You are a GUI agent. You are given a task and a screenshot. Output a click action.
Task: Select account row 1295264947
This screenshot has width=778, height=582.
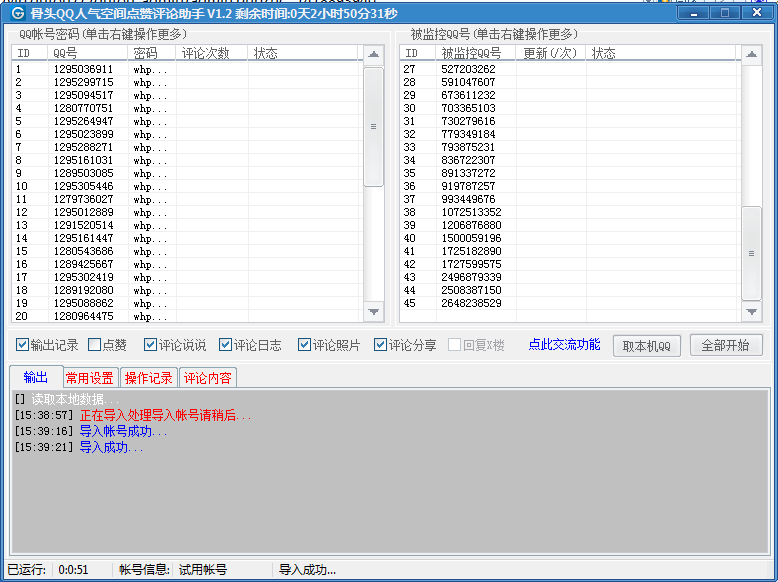point(187,121)
